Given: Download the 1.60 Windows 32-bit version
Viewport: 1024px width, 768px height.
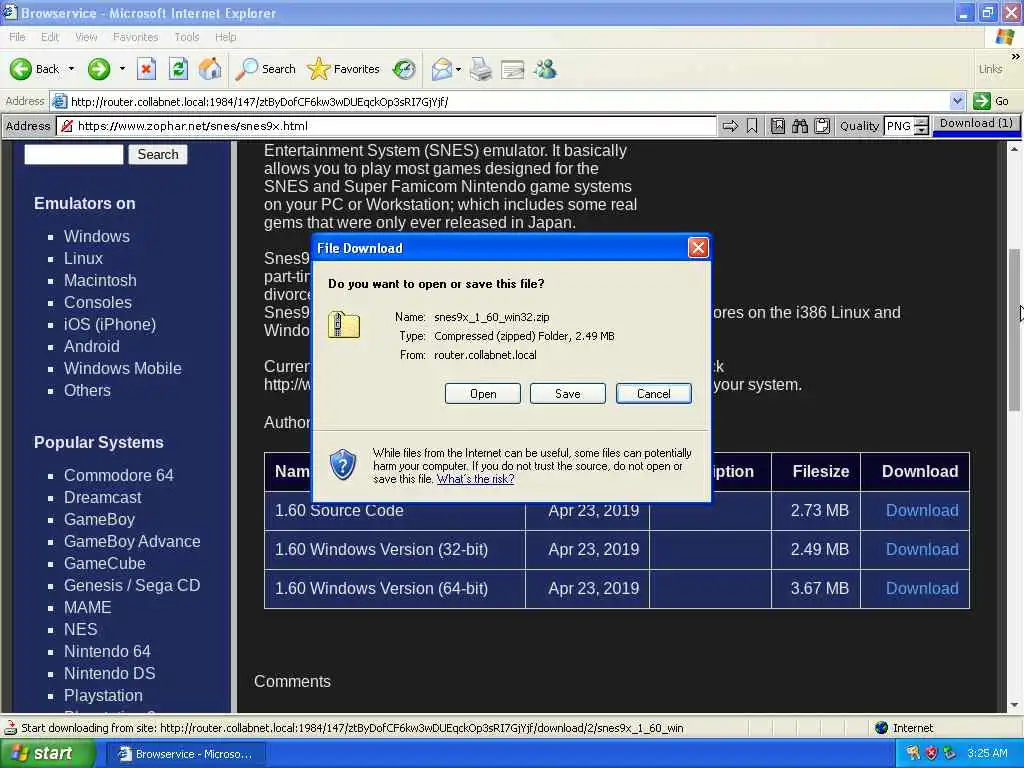Looking at the screenshot, I should (x=921, y=550).
